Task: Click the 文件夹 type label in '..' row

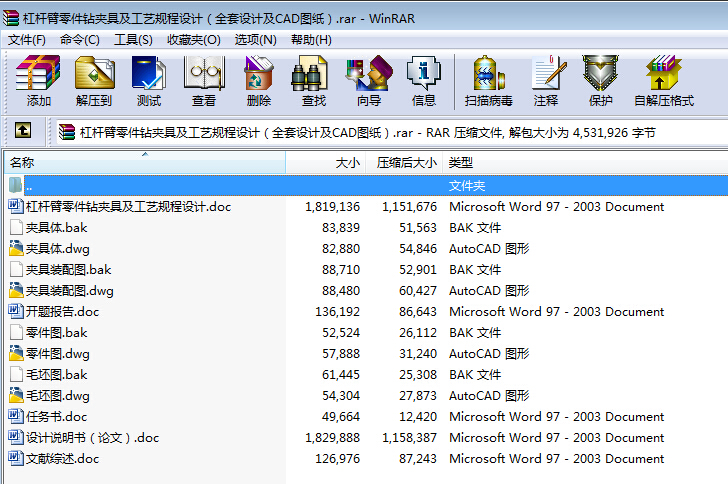Action: (467, 186)
